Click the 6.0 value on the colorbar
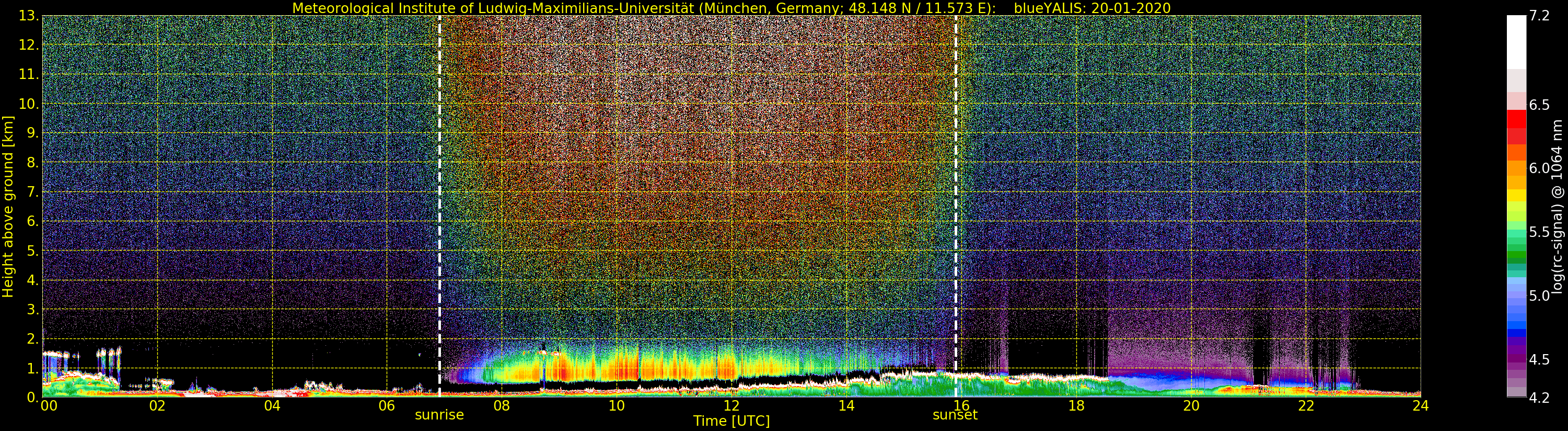Screen dimensions: 1568x431 tap(1539, 168)
